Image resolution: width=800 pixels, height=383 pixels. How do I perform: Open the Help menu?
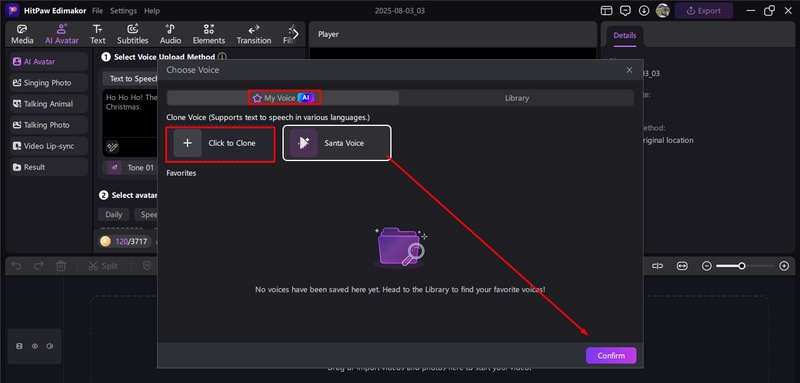click(x=152, y=11)
